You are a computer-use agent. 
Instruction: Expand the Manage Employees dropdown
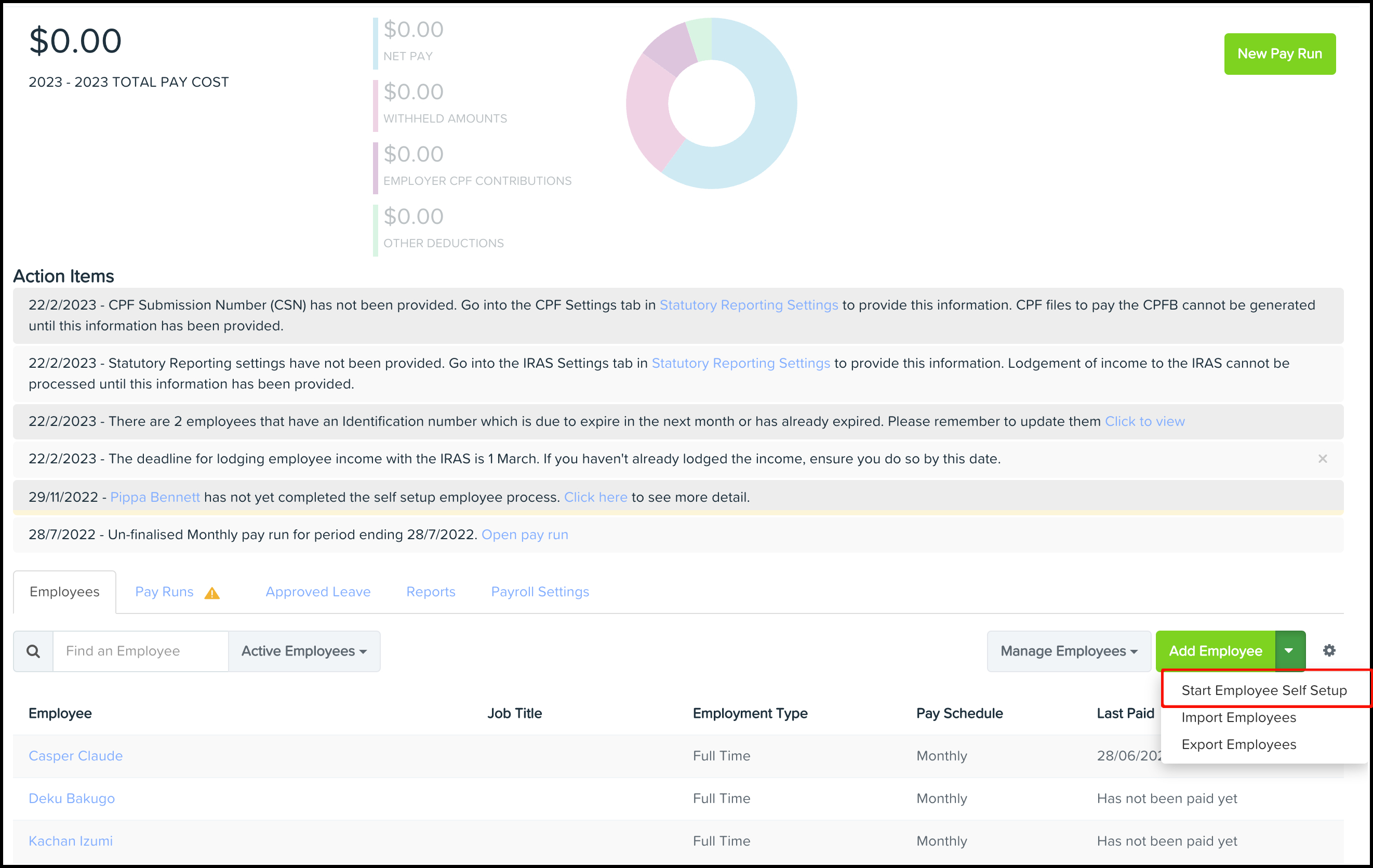(1068, 651)
